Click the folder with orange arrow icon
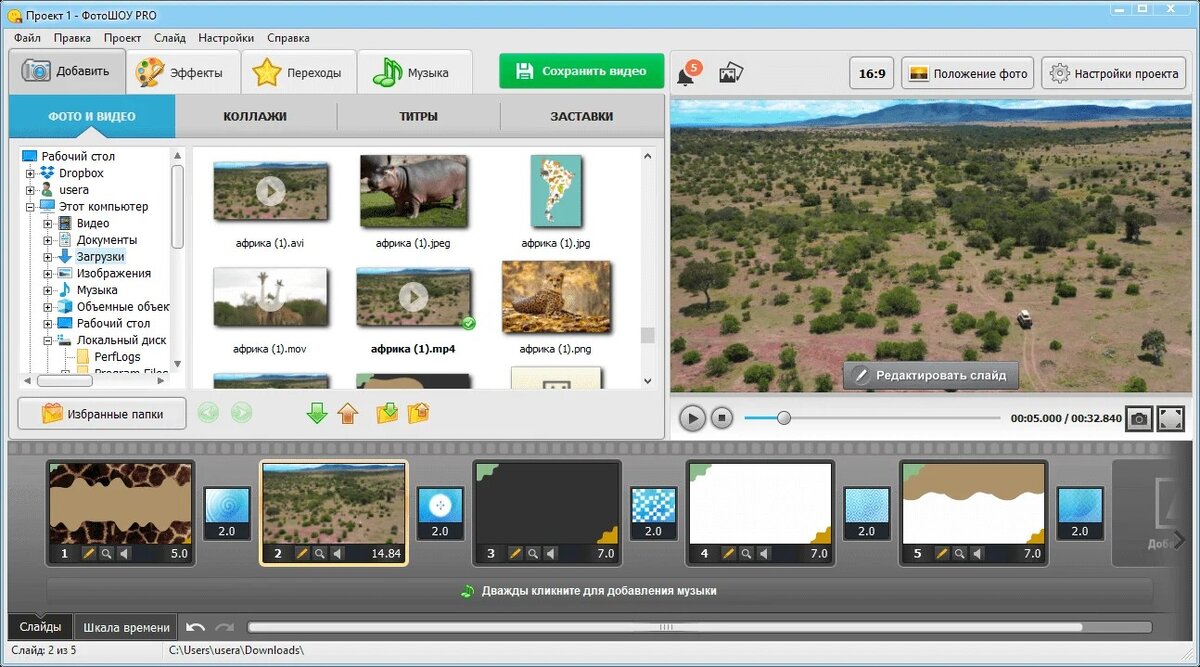The image size is (1200, 667). [x=419, y=413]
